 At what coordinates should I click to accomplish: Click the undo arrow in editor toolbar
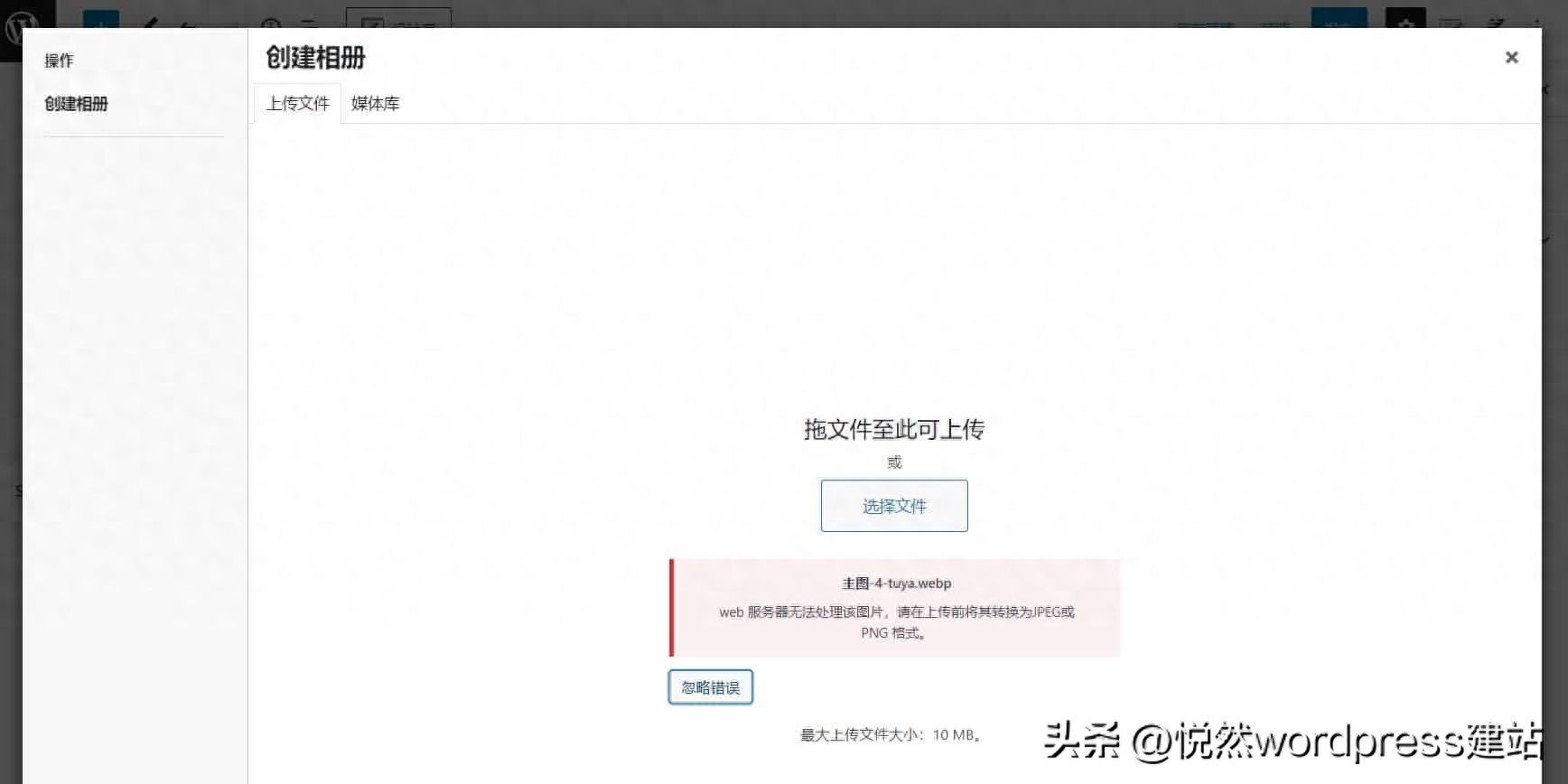click(x=187, y=22)
